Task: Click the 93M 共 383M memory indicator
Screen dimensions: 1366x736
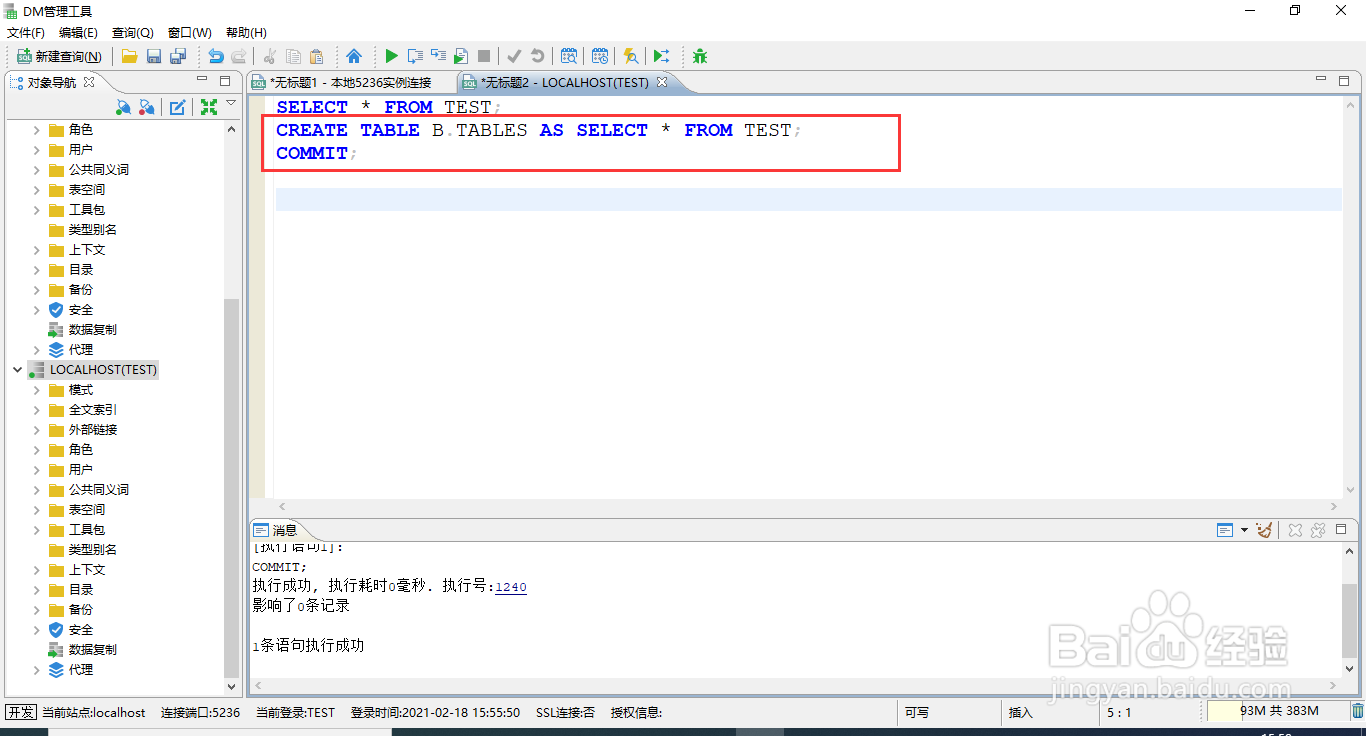Action: click(x=1278, y=711)
